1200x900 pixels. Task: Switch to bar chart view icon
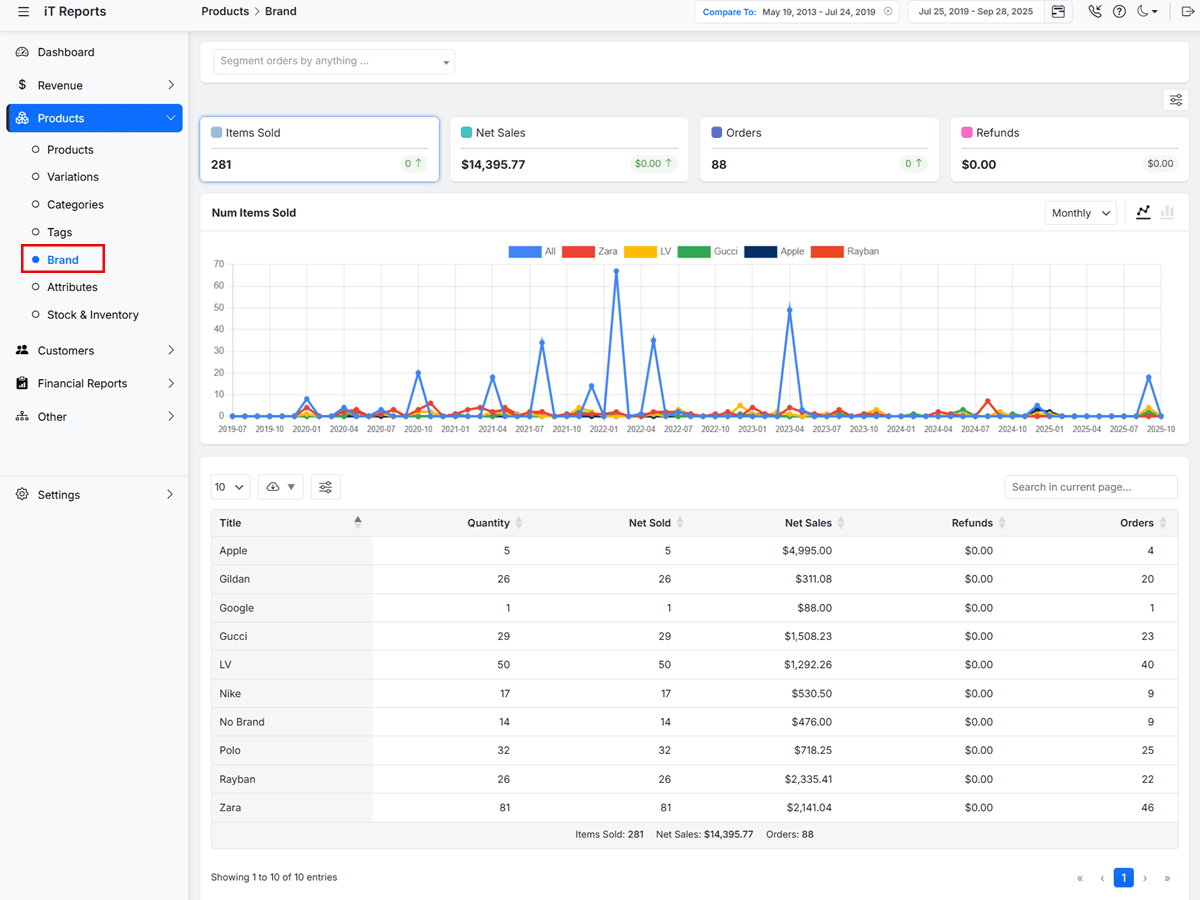point(1167,213)
